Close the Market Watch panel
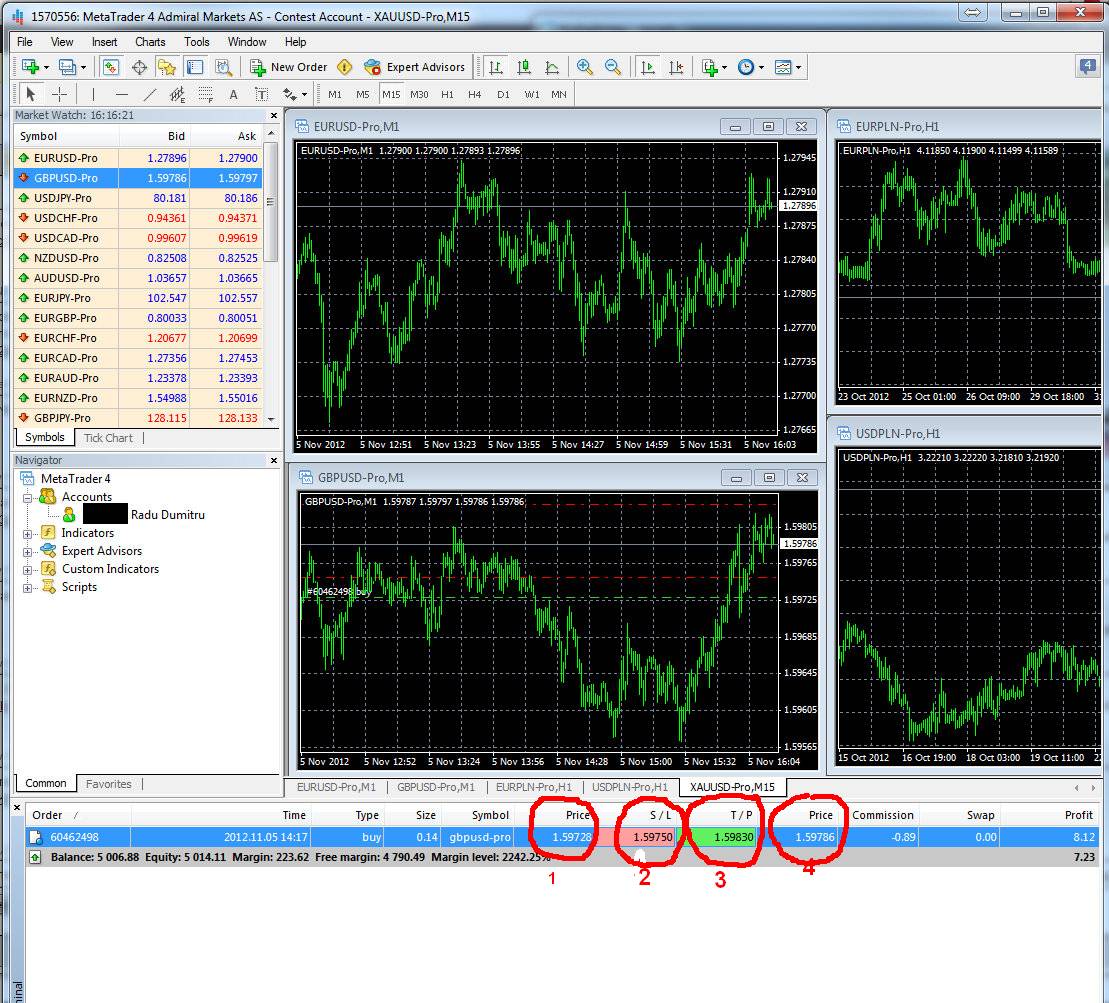This screenshot has width=1109, height=1003. pos(274,115)
